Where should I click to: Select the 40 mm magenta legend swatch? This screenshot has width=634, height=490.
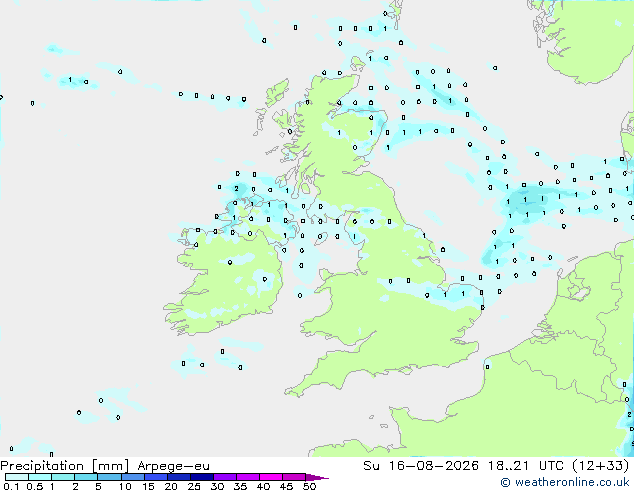tap(271, 477)
